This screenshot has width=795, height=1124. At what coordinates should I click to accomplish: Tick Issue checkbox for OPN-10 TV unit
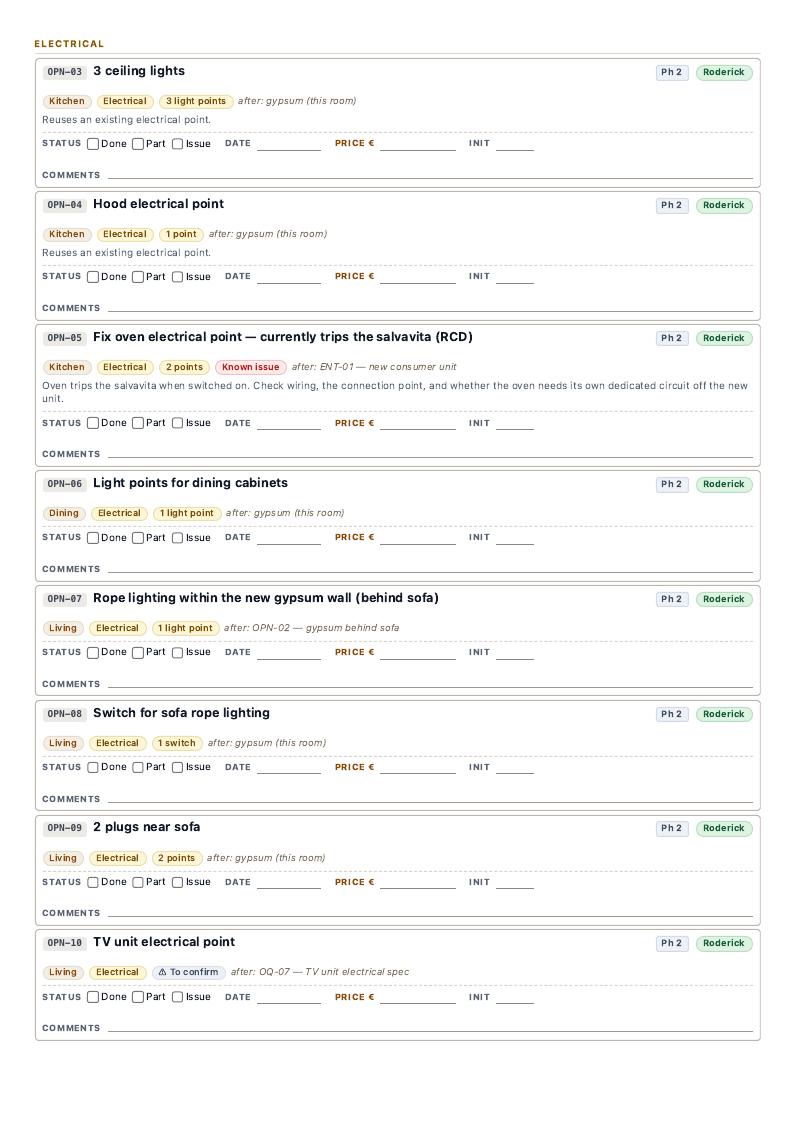tap(177, 997)
